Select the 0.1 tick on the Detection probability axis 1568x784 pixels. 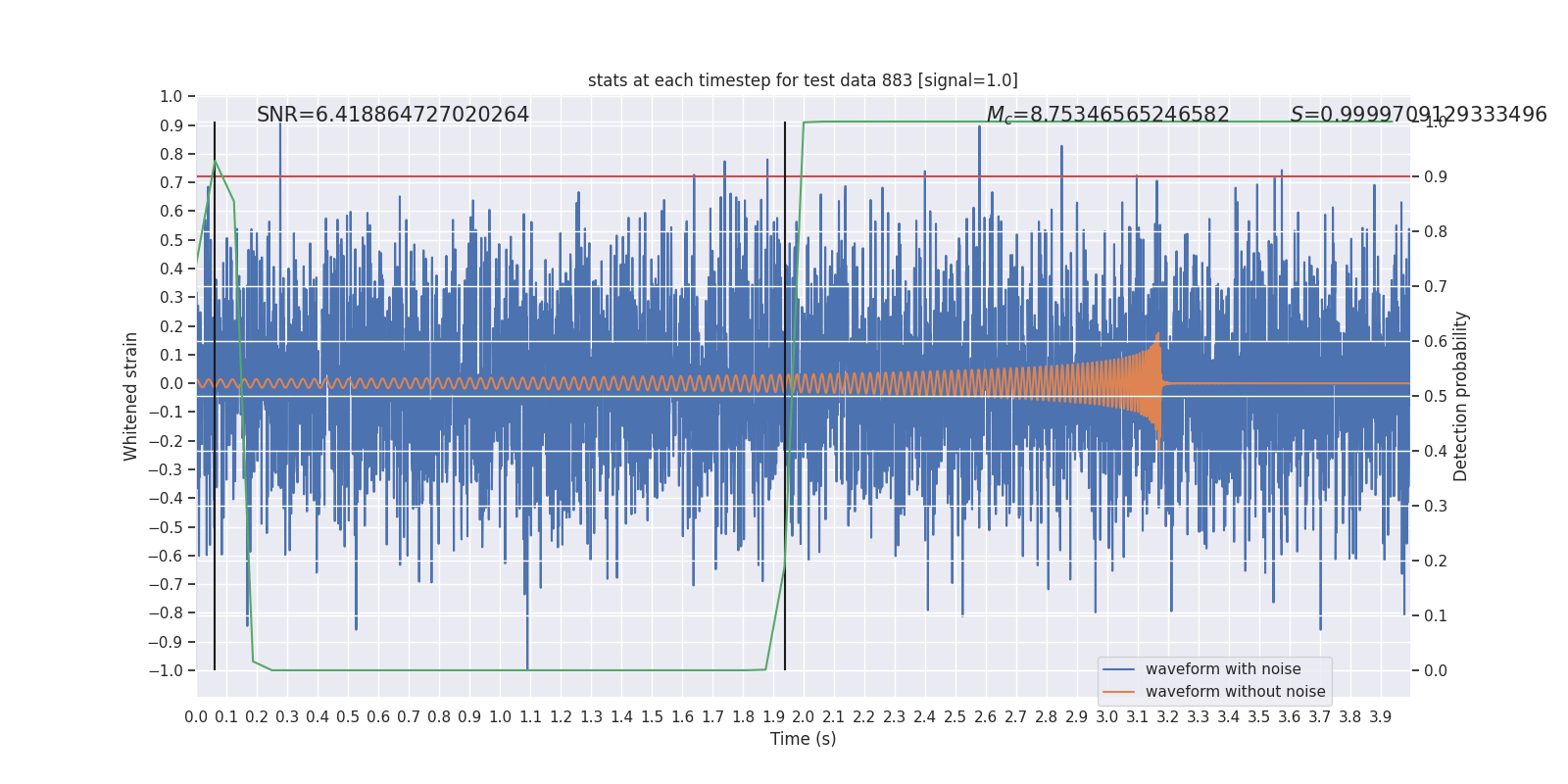tap(1436, 615)
